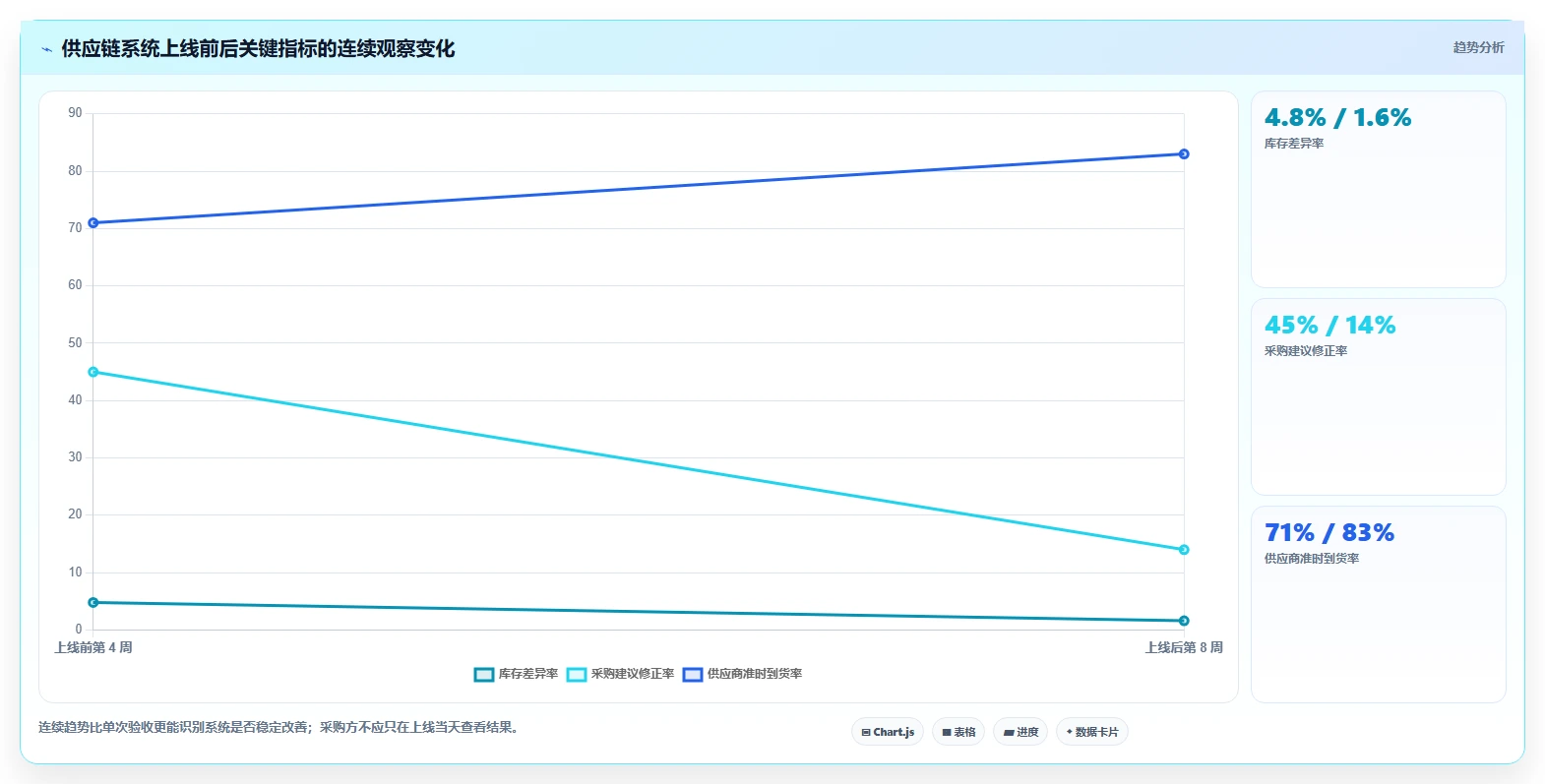Click the 供应商准时到货率 data point at 83
The width and height of the screenshot is (1545, 784).
tap(1184, 154)
